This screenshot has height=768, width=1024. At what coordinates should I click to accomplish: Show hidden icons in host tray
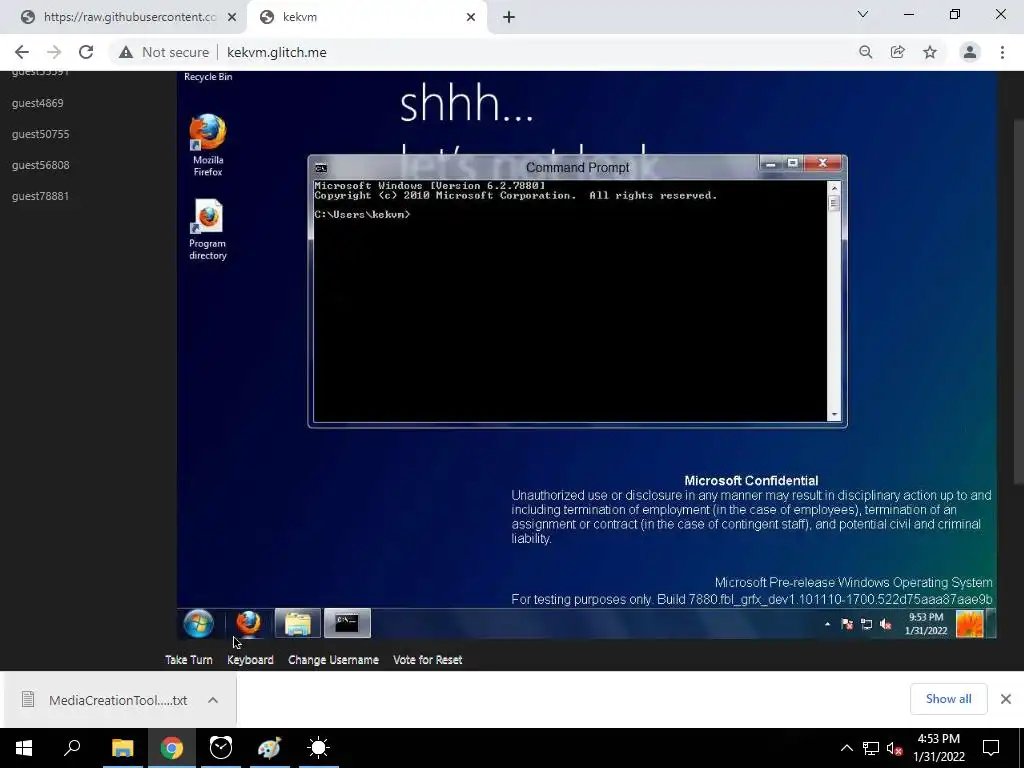(x=846, y=748)
